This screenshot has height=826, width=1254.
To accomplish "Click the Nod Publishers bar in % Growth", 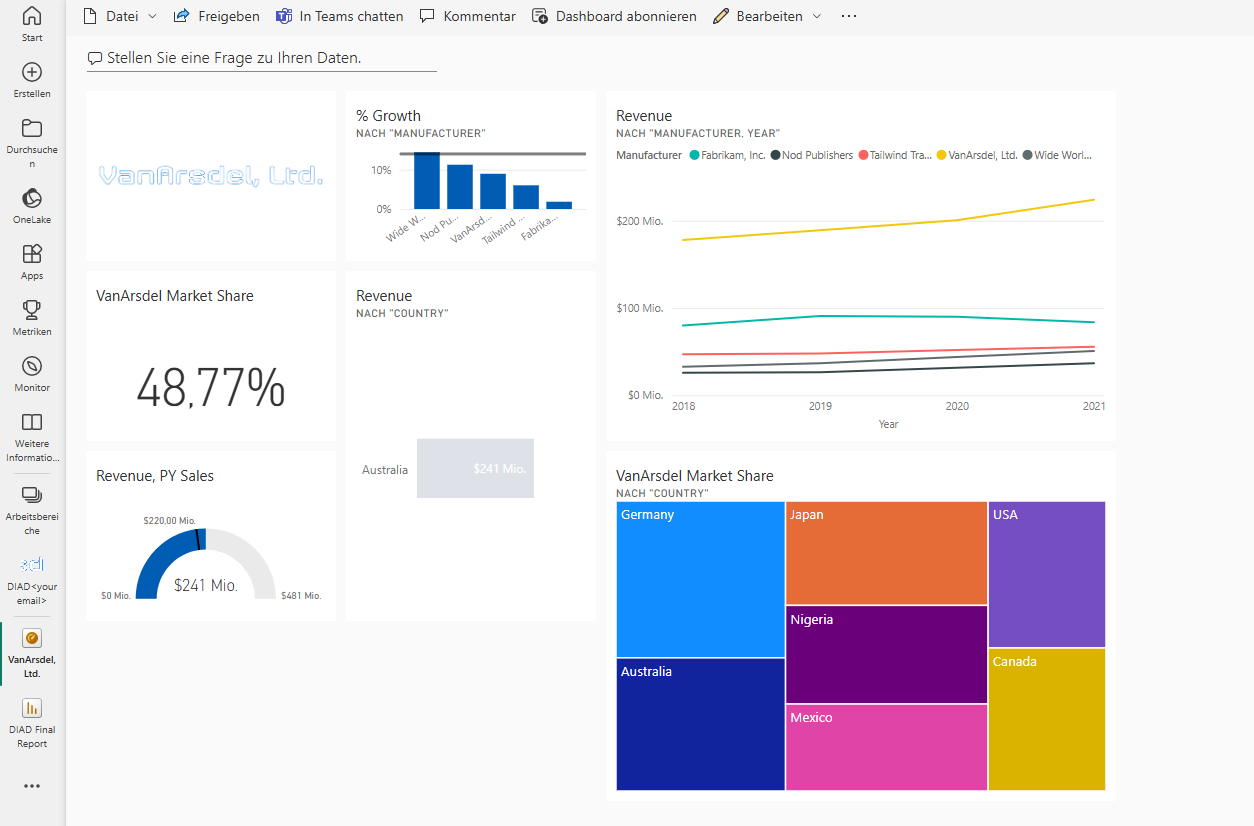I will 460,187.
